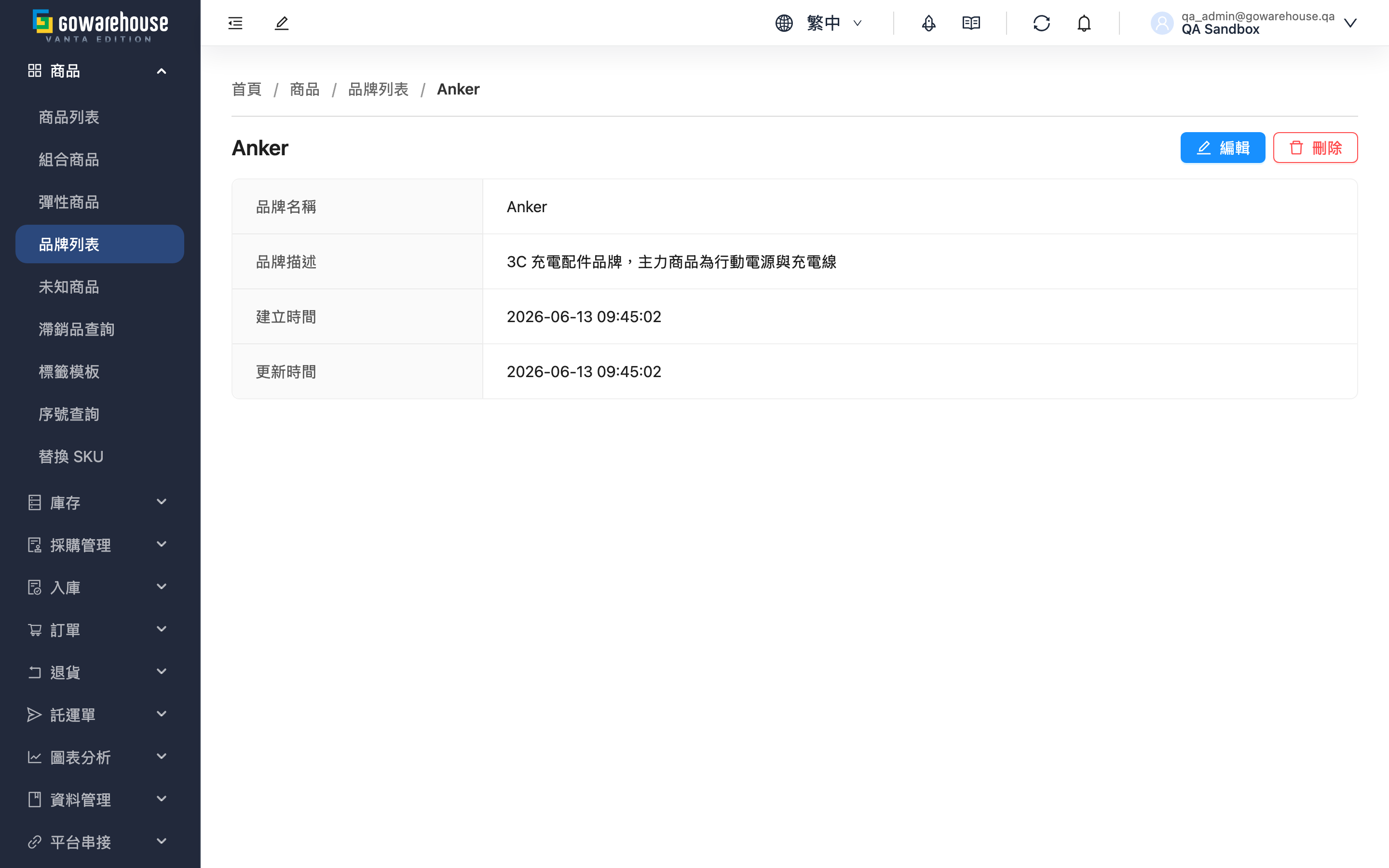Click the Anker breadcrumb item
Viewport: 1389px width, 868px height.
pos(458,89)
